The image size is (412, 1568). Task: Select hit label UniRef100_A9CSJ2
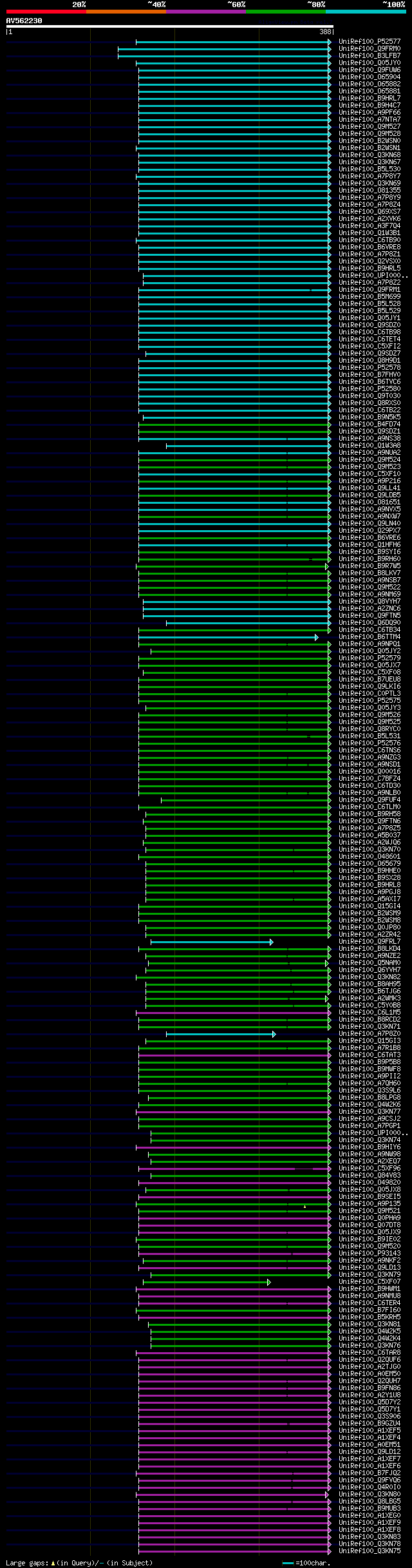370,1119
